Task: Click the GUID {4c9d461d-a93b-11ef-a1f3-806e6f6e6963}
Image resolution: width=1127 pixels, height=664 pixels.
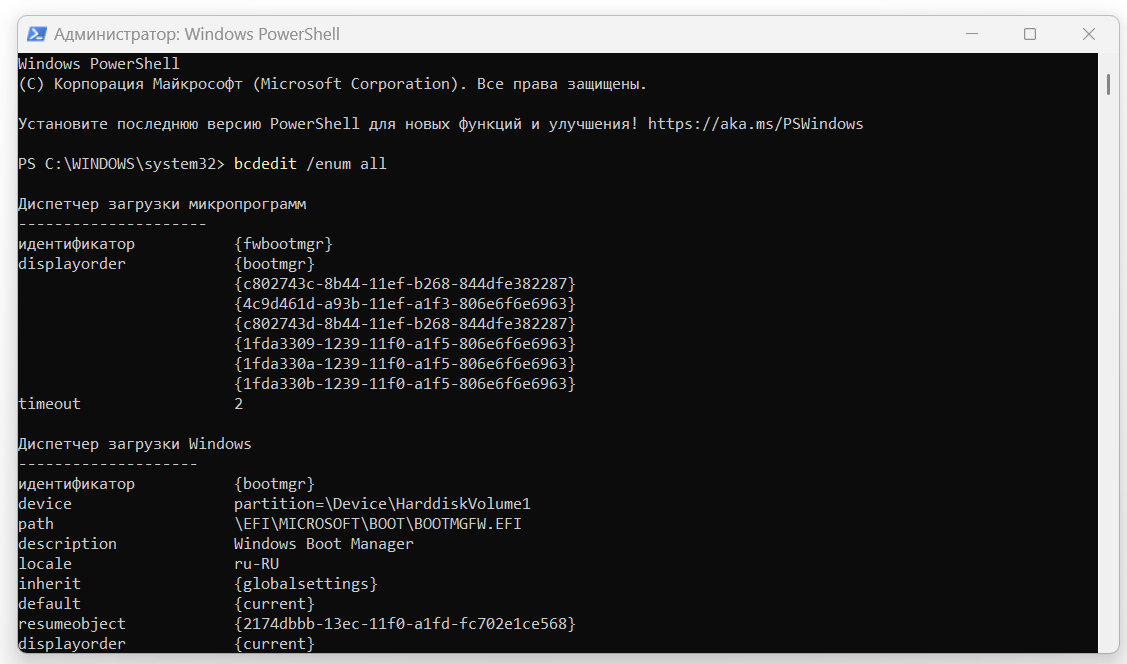Action: pos(405,304)
